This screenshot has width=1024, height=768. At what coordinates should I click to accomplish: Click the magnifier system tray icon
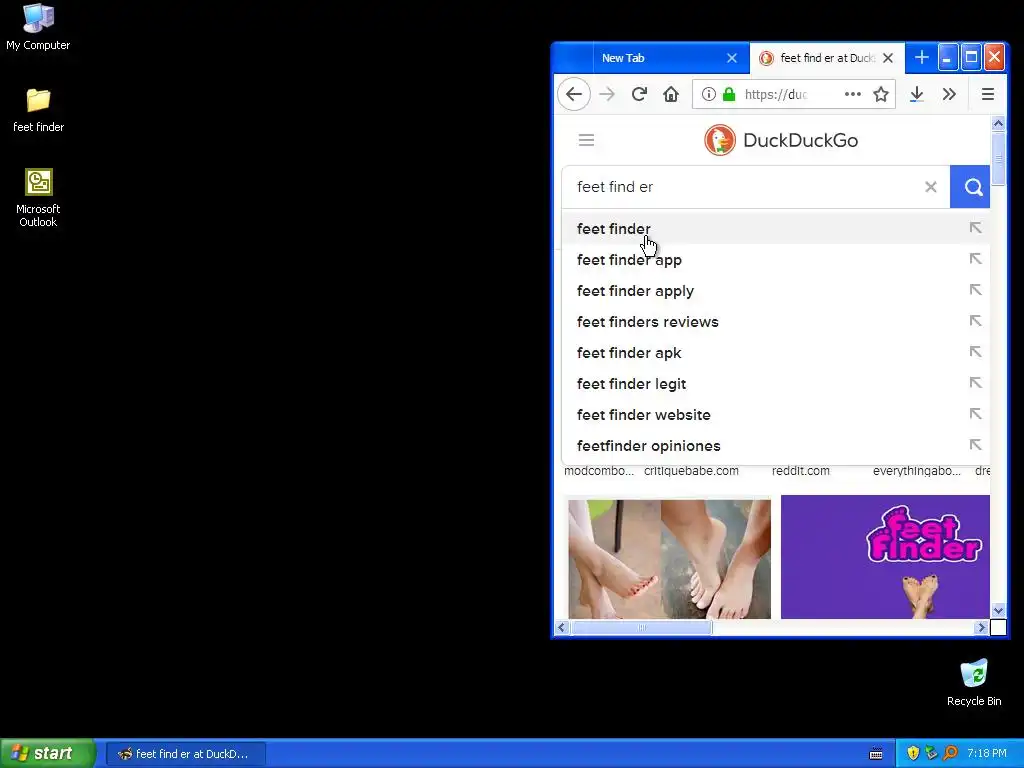tap(950, 753)
